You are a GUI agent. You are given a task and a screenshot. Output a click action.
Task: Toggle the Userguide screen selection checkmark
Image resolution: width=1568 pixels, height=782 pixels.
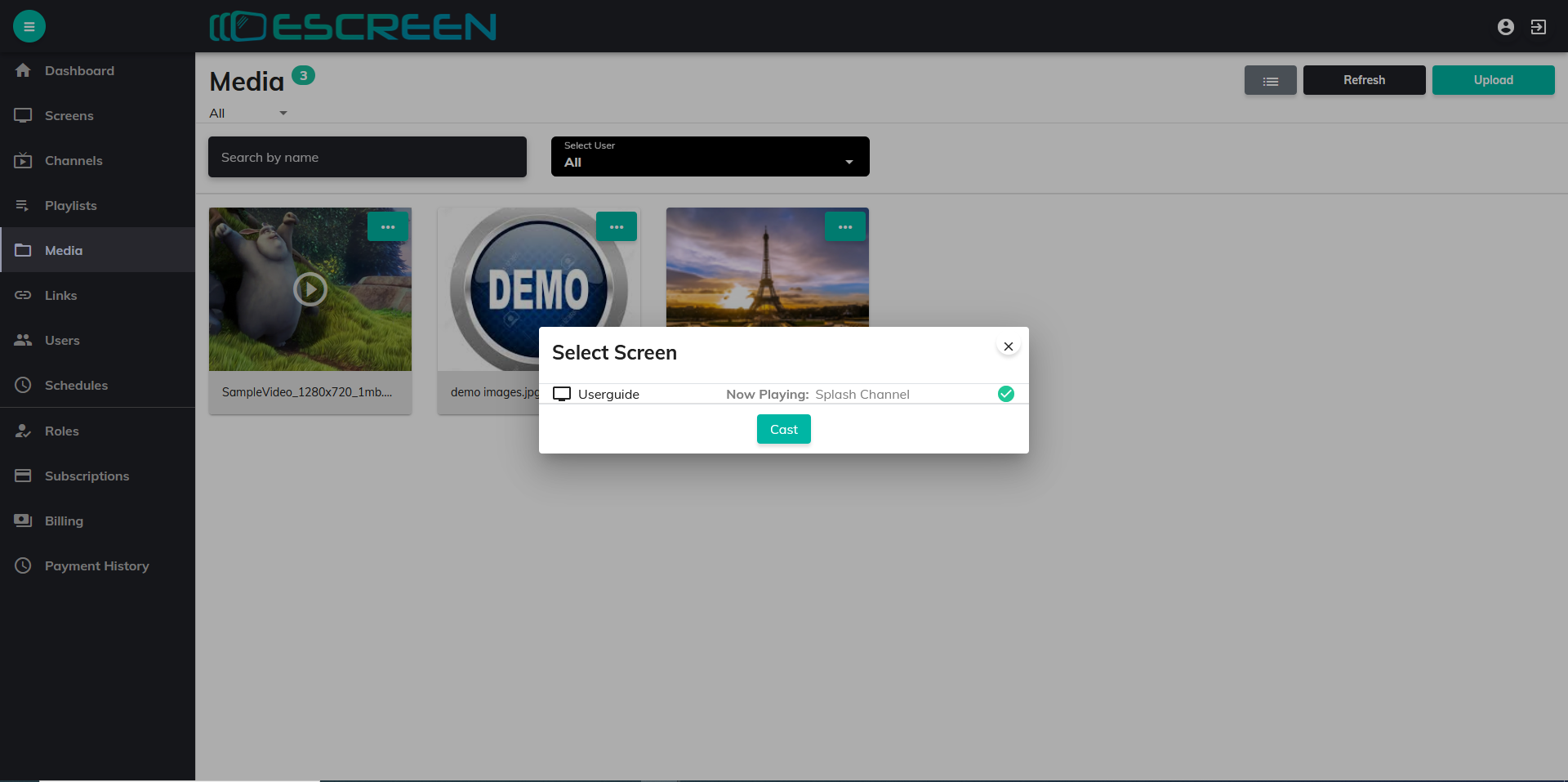1005,394
